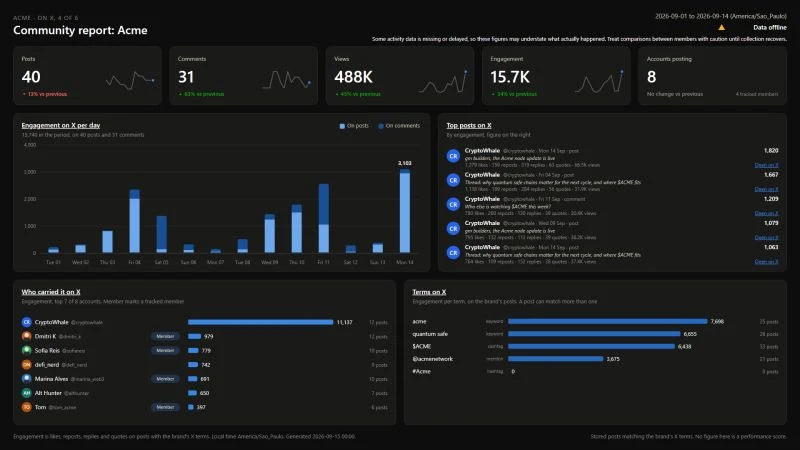This screenshot has width=800, height=450.
Task: Click the Who carried it on X heading
Action: [x=51, y=292]
